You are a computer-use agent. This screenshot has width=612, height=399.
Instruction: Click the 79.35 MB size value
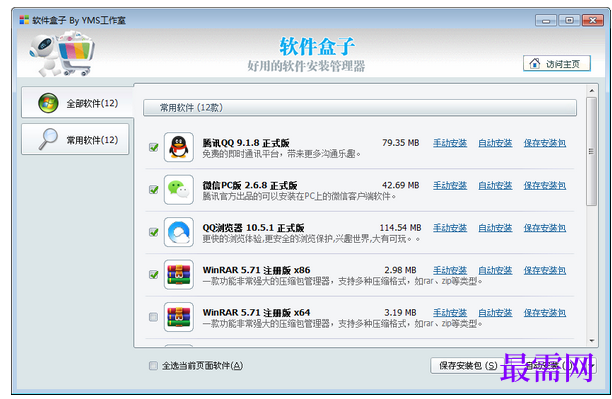click(x=400, y=143)
